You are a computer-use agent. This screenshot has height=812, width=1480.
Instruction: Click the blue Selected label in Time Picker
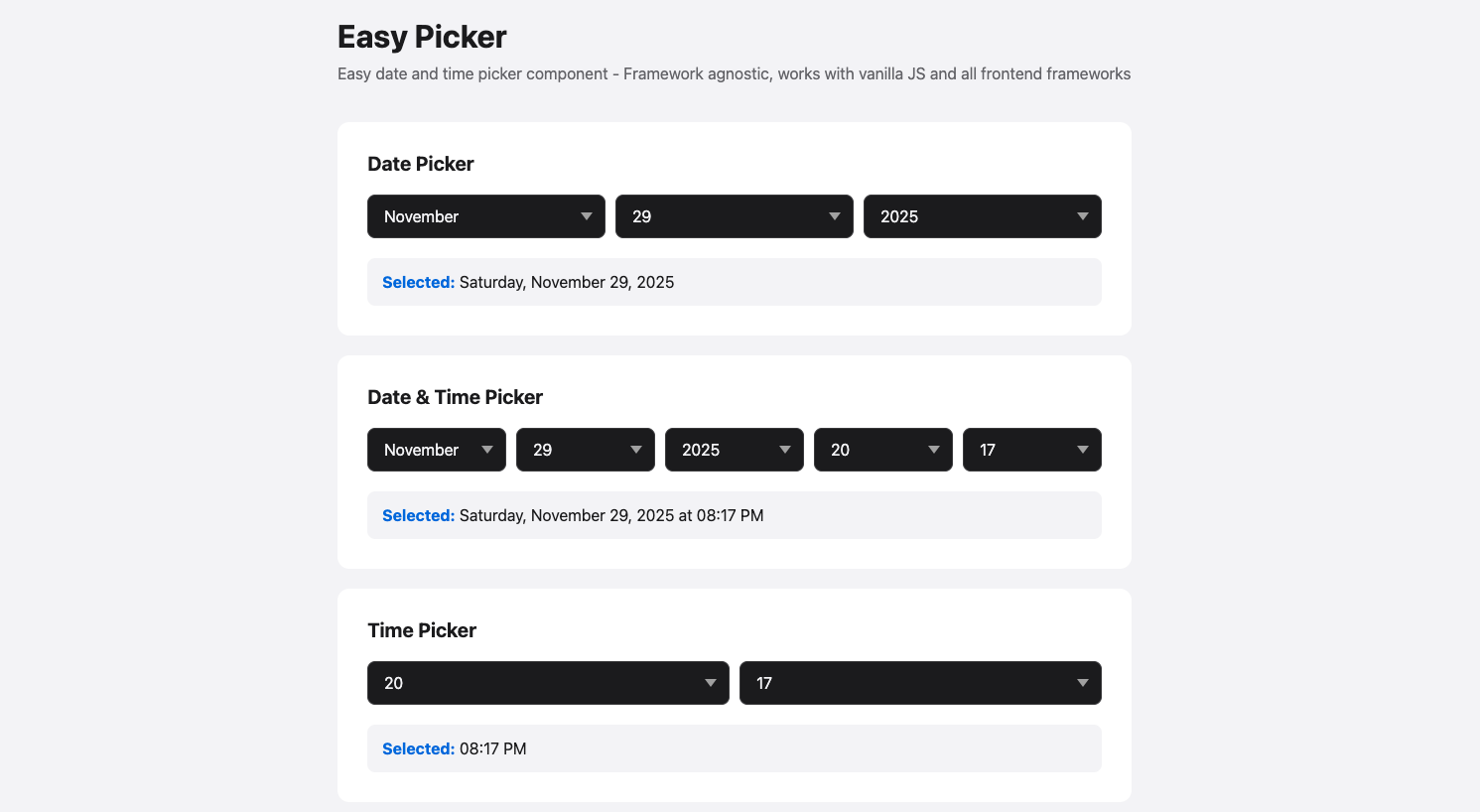pyautogui.click(x=418, y=748)
